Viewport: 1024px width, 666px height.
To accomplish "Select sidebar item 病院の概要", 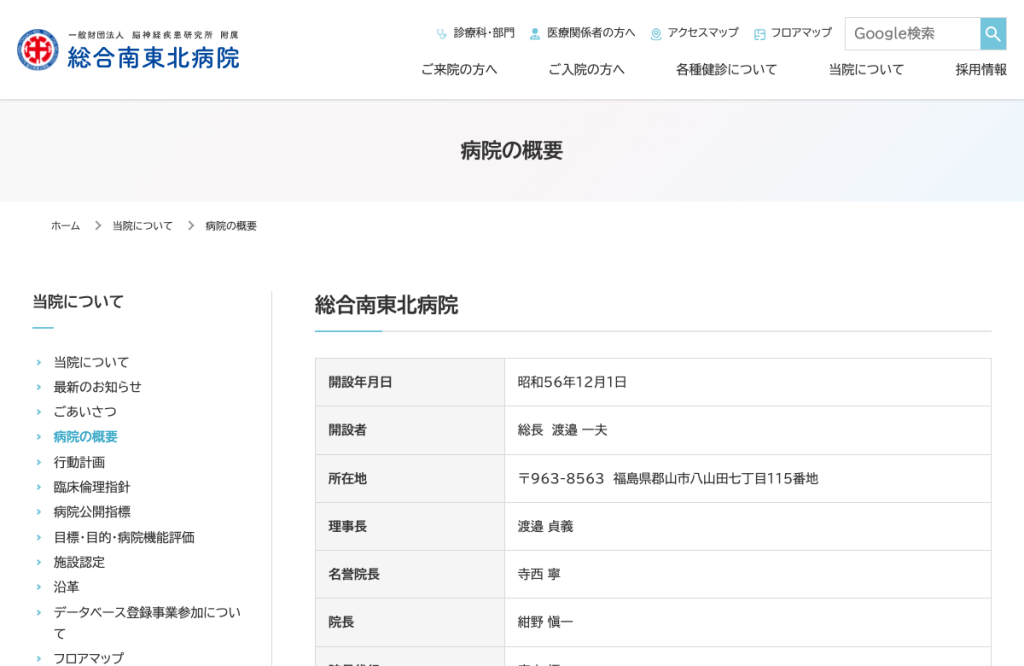I will pos(86,437).
